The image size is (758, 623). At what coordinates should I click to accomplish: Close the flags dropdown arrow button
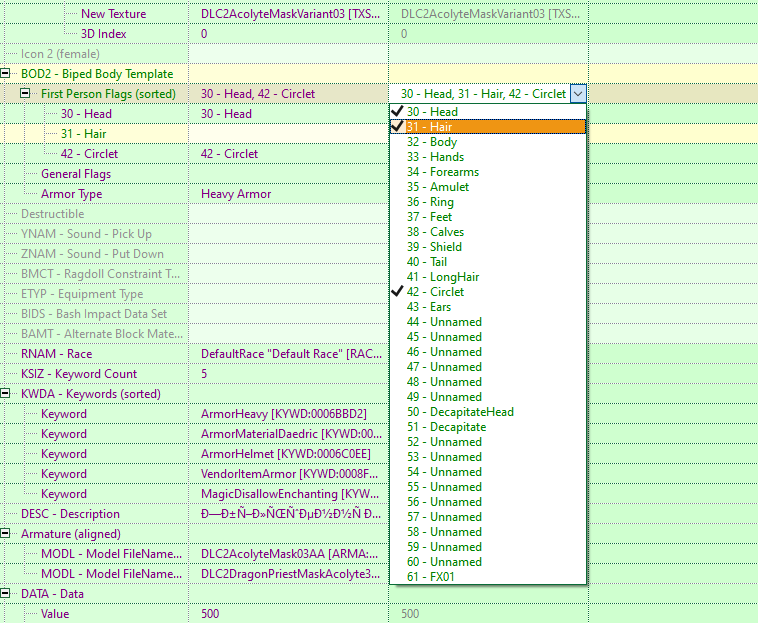click(x=578, y=94)
